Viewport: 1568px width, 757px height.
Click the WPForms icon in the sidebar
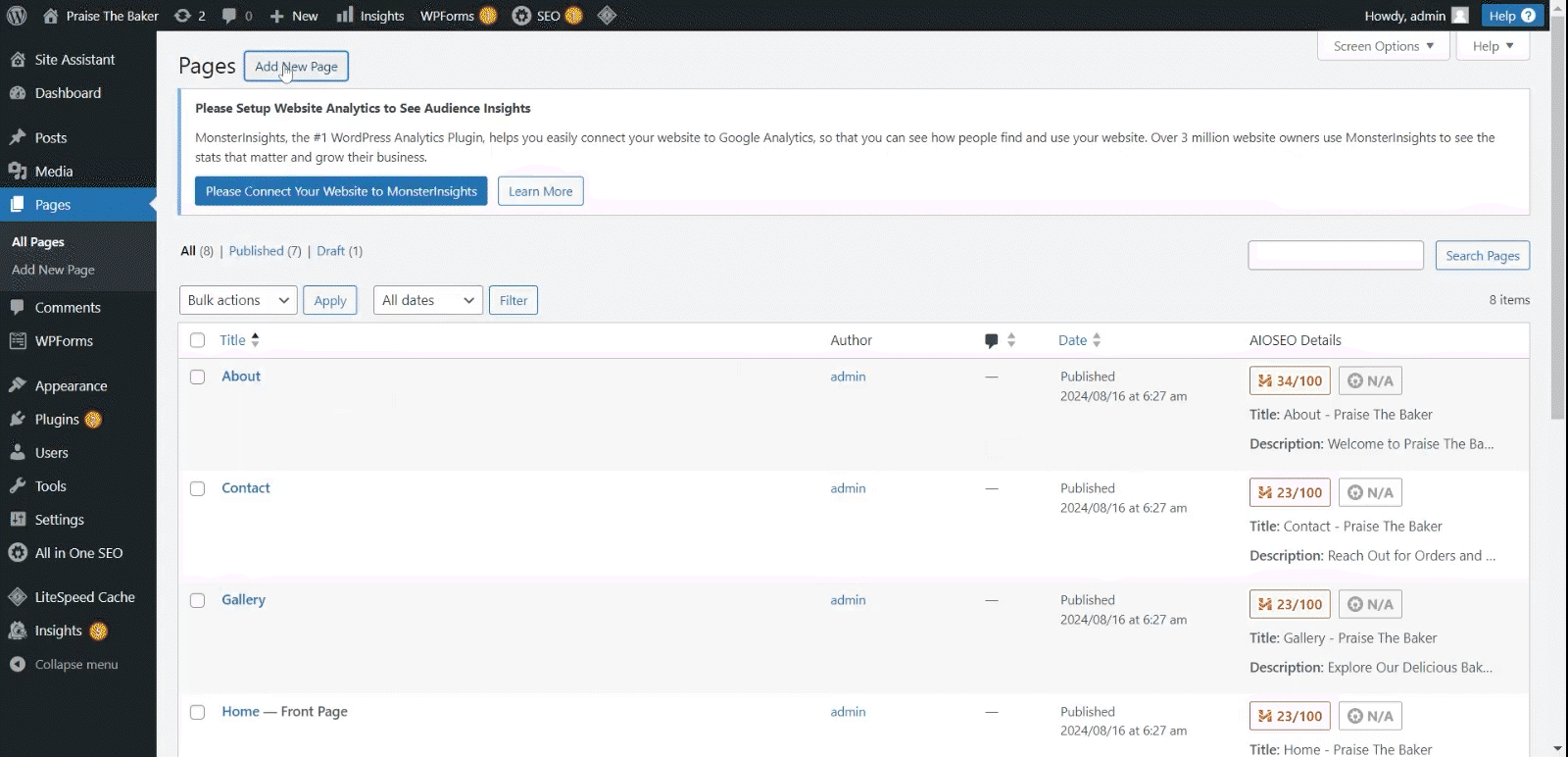pos(18,341)
